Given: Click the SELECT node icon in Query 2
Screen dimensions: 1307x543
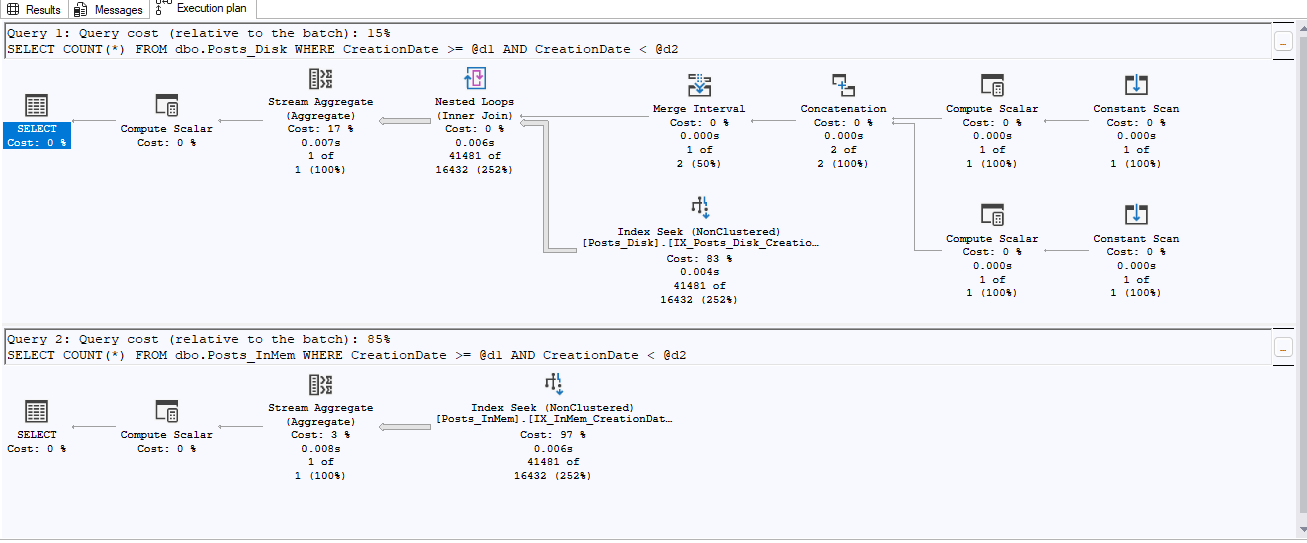Looking at the screenshot, I should 37,412.
